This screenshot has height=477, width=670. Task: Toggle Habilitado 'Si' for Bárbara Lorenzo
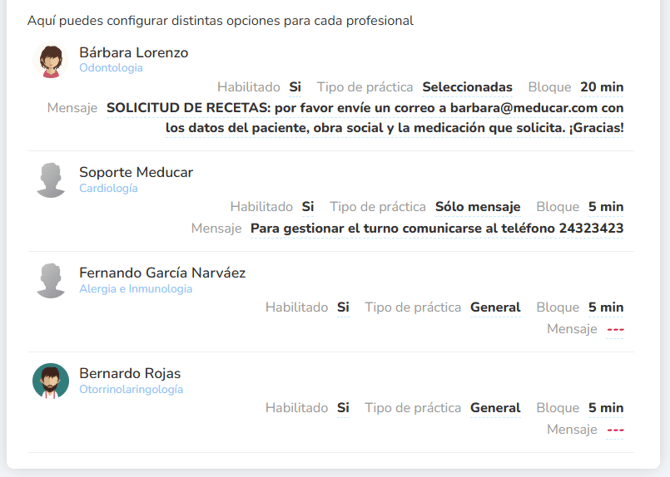point(295,87)
